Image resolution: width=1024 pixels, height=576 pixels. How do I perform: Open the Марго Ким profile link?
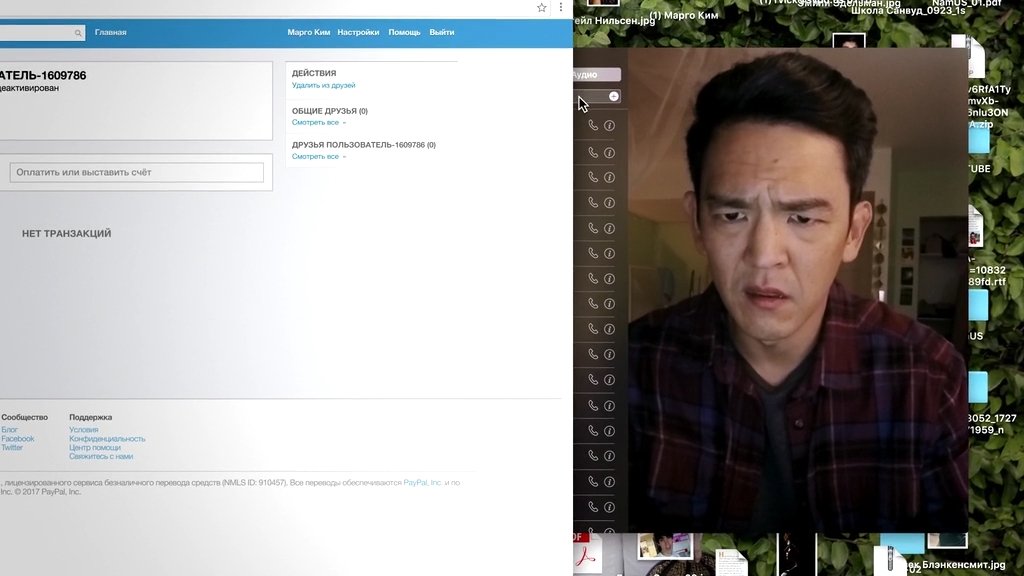pos(308,33)
